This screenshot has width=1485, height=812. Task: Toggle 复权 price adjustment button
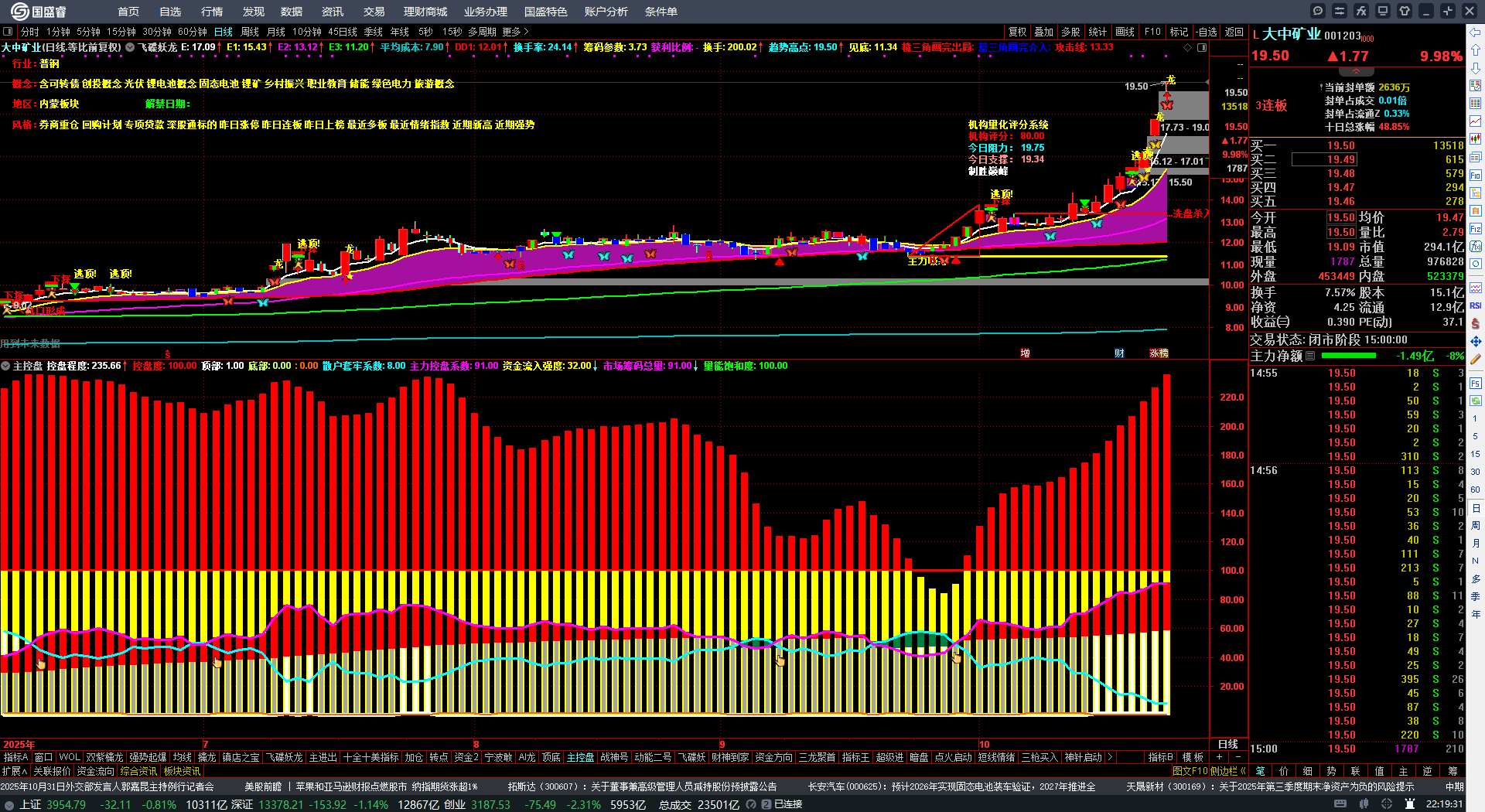tap(1017, 32)
